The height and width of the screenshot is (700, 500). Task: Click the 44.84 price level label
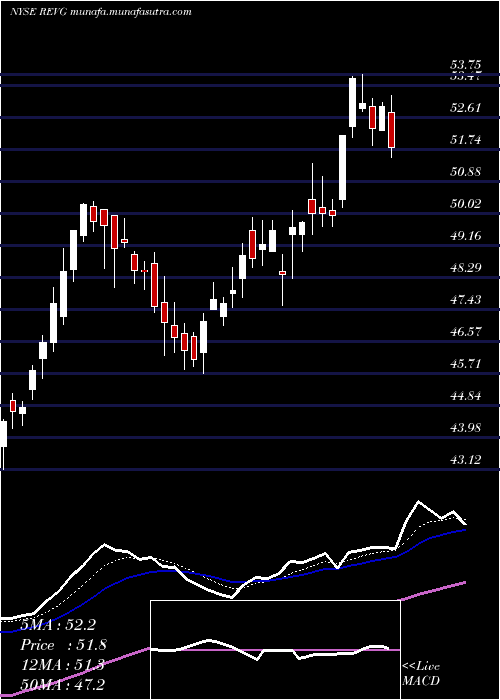(467, 396)
